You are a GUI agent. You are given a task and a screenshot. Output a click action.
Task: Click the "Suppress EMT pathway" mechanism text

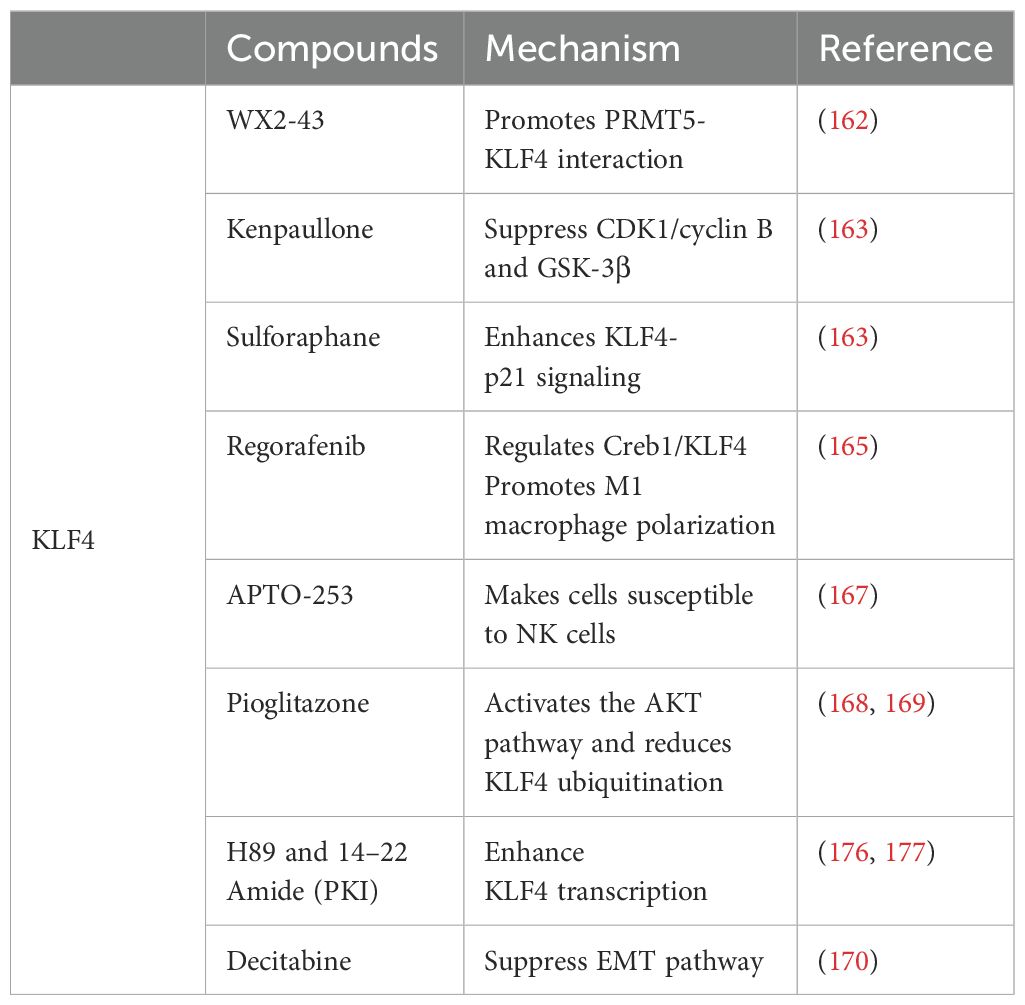tap(623, 961)
